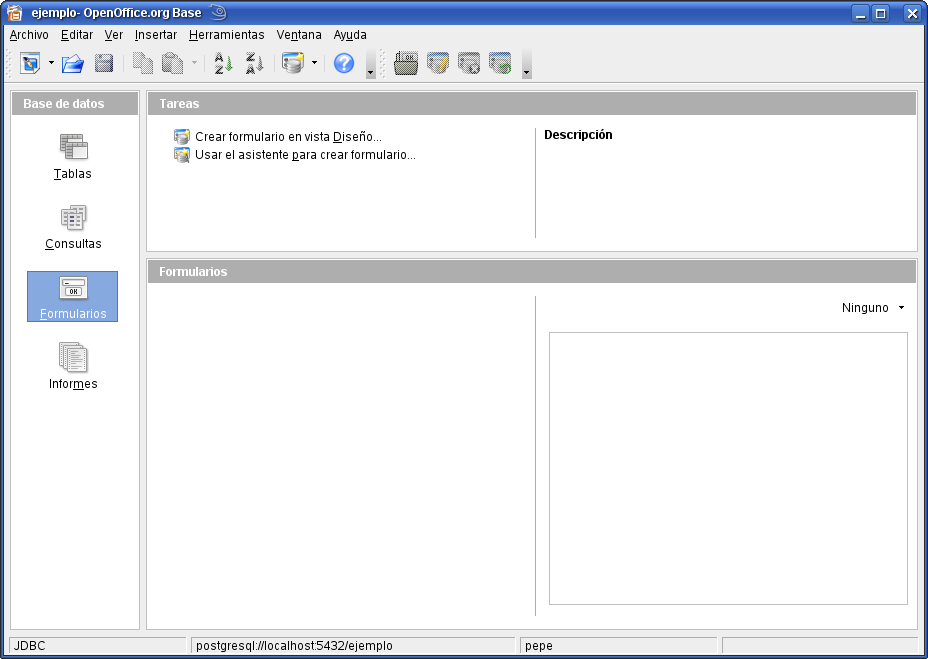Click the Rename form icon
This screenshot has width=928, height=659.
pos(500,63)
